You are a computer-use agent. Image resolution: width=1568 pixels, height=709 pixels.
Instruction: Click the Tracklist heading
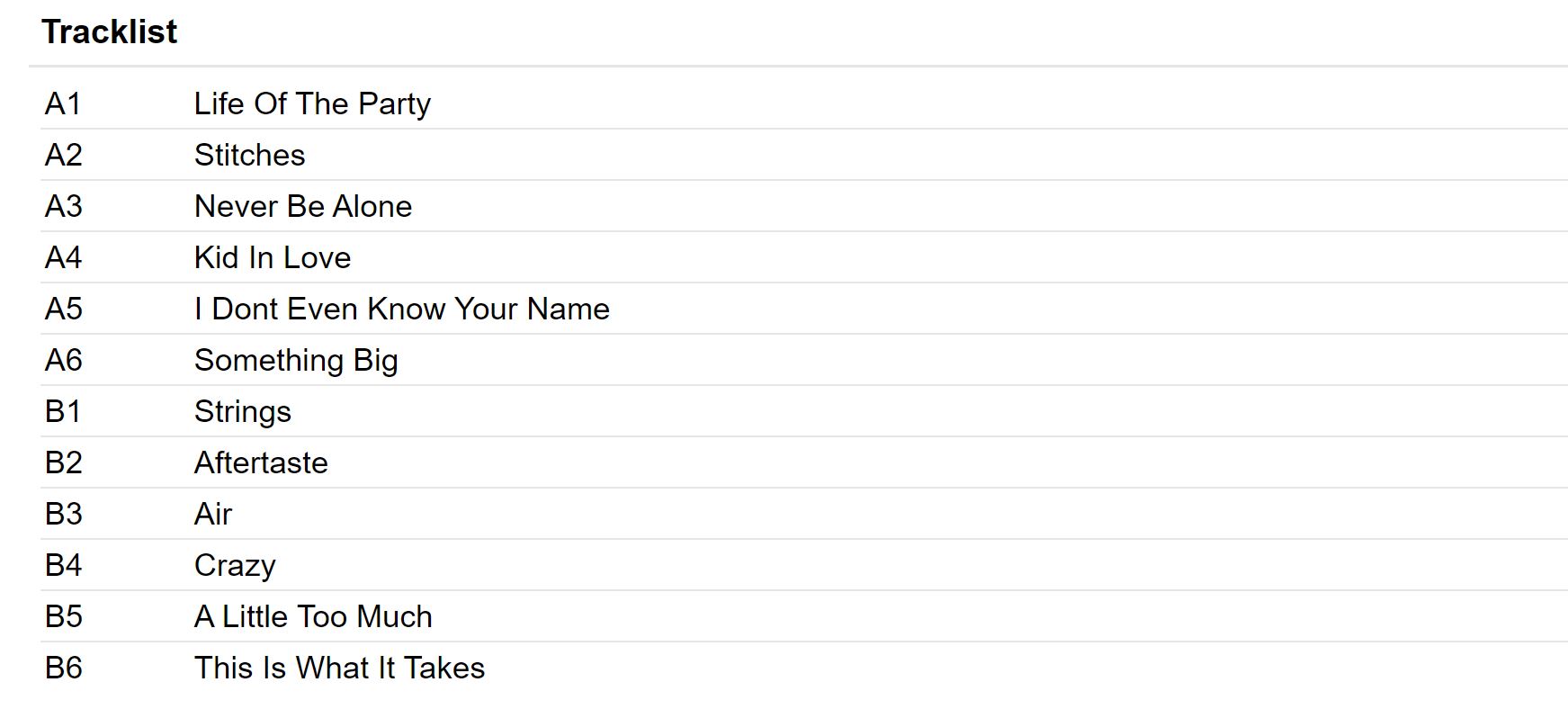(109, 32)
